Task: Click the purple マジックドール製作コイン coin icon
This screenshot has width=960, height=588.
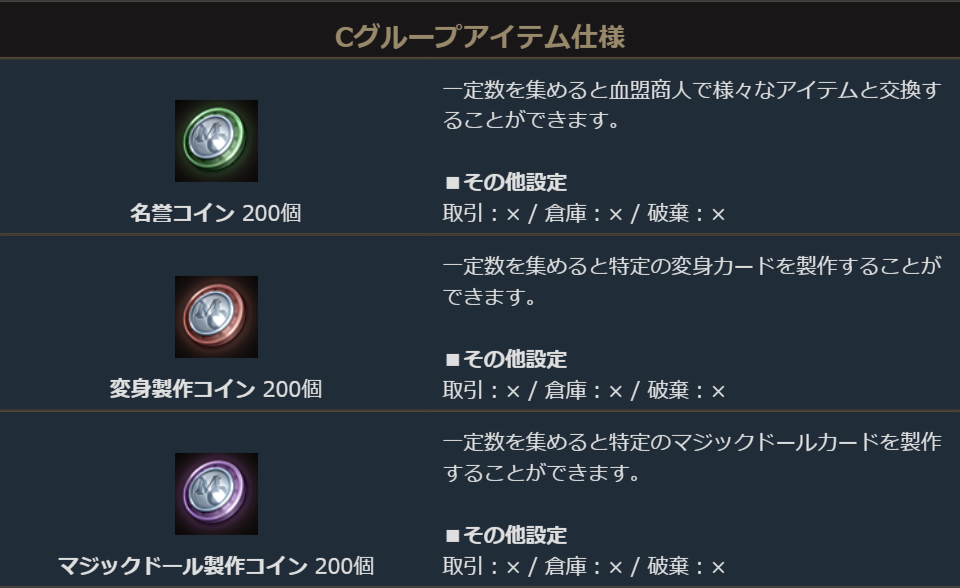Action: (x=216, y=494)
